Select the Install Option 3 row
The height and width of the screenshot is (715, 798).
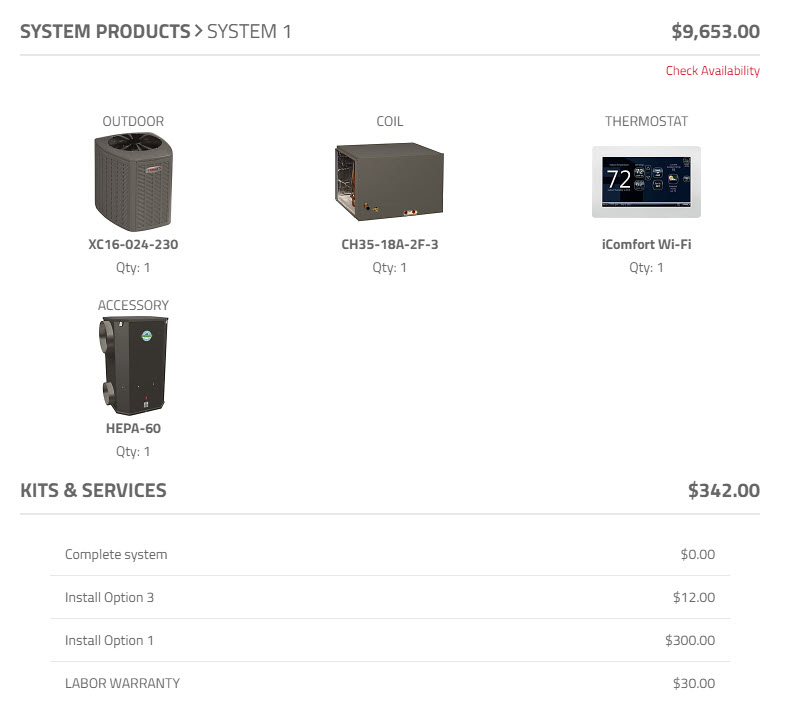tap(390, 597)
